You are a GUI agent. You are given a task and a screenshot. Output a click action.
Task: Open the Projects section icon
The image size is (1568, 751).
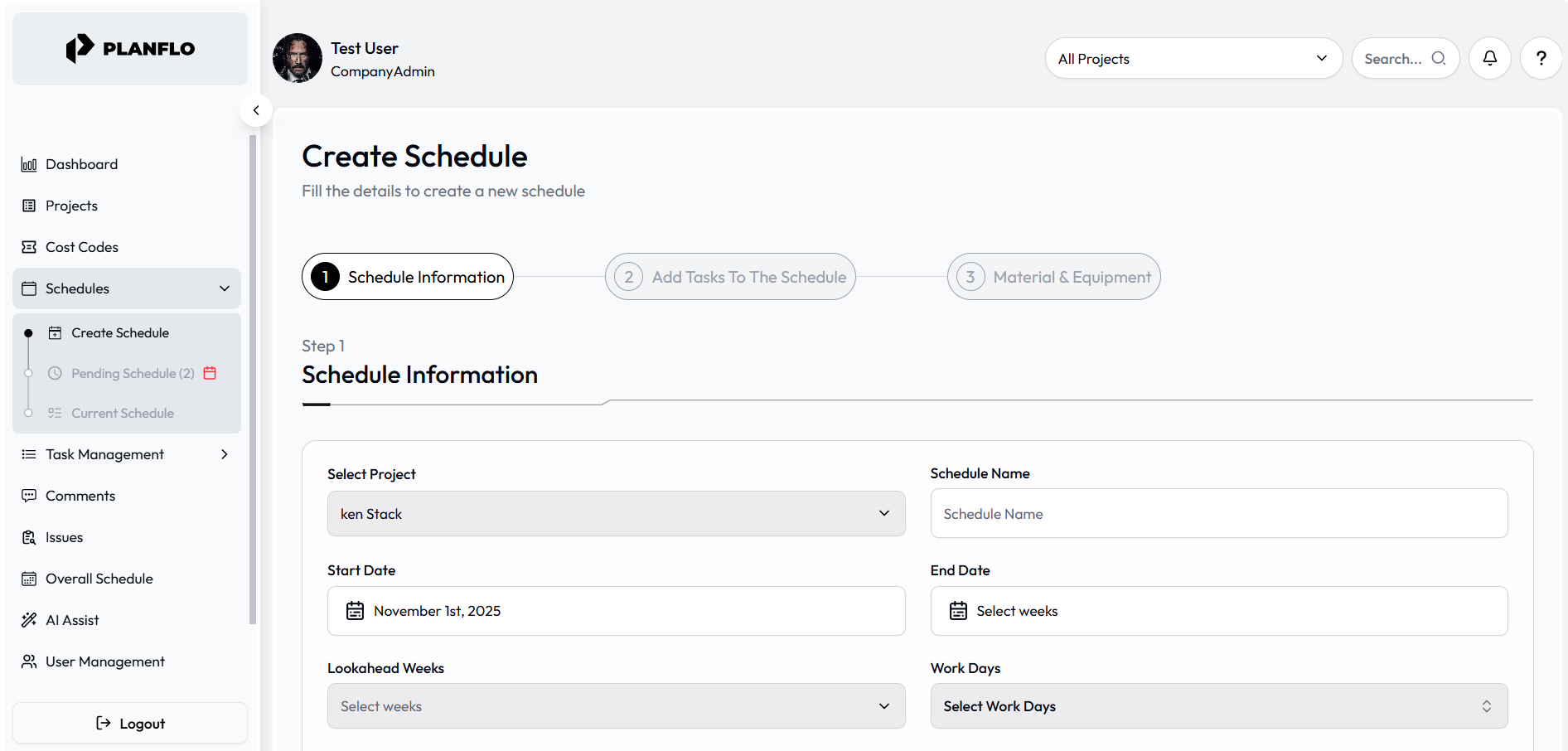[x=29, y=205]
